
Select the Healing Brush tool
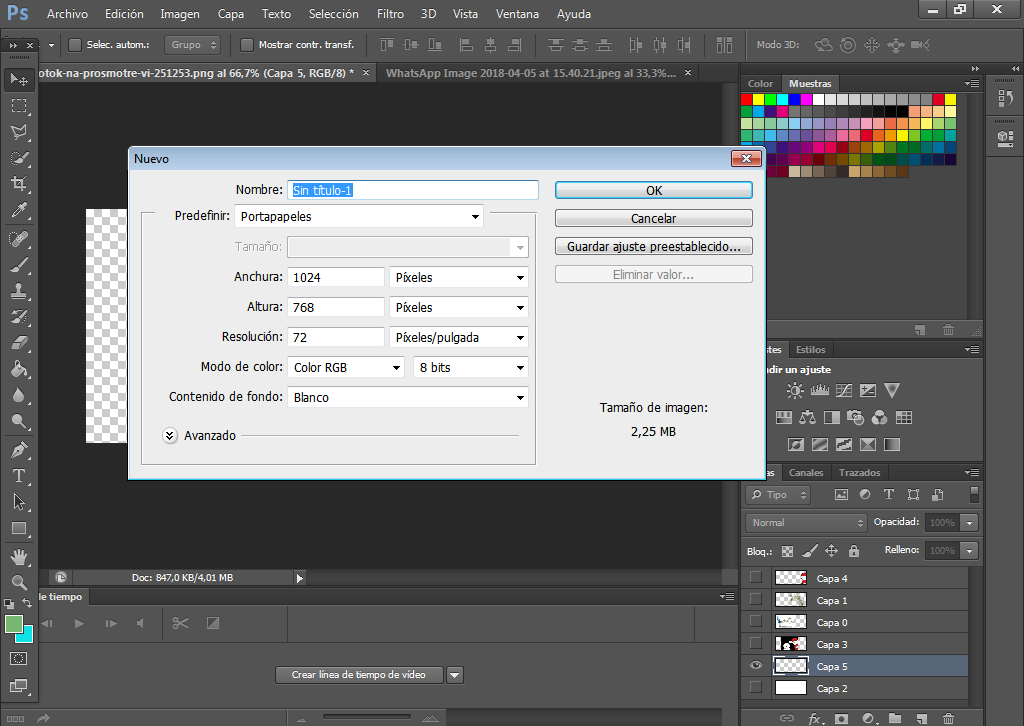click(x=19, y=239)
